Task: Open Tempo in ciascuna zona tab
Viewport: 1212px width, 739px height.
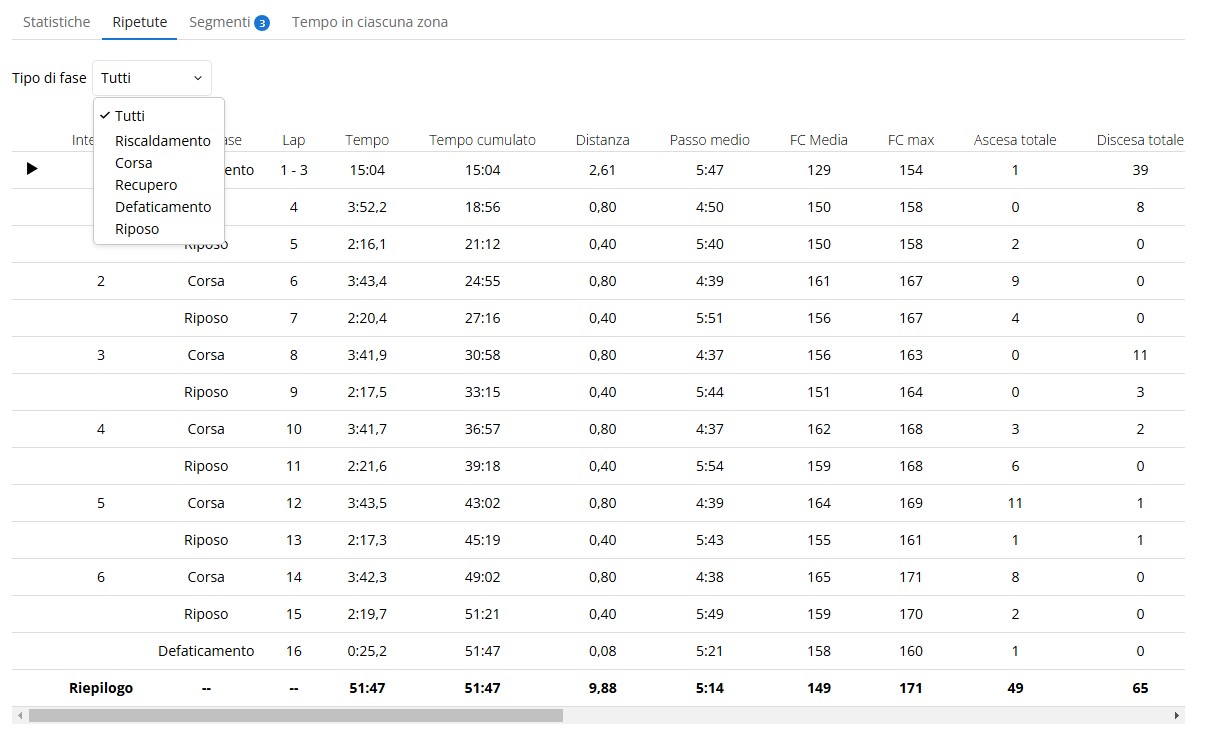Action: coord(370,21)
